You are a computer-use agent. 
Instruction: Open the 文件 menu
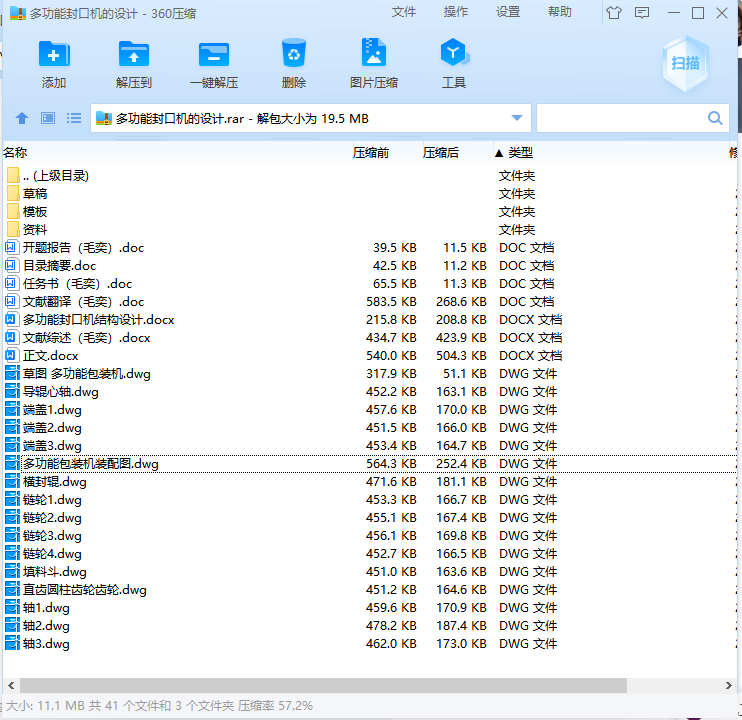(x=404, y=12)
